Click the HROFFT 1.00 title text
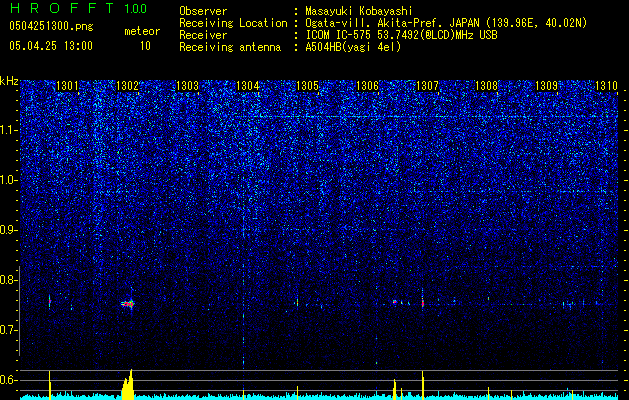The image size is (629, 400). tap(78, 8)
